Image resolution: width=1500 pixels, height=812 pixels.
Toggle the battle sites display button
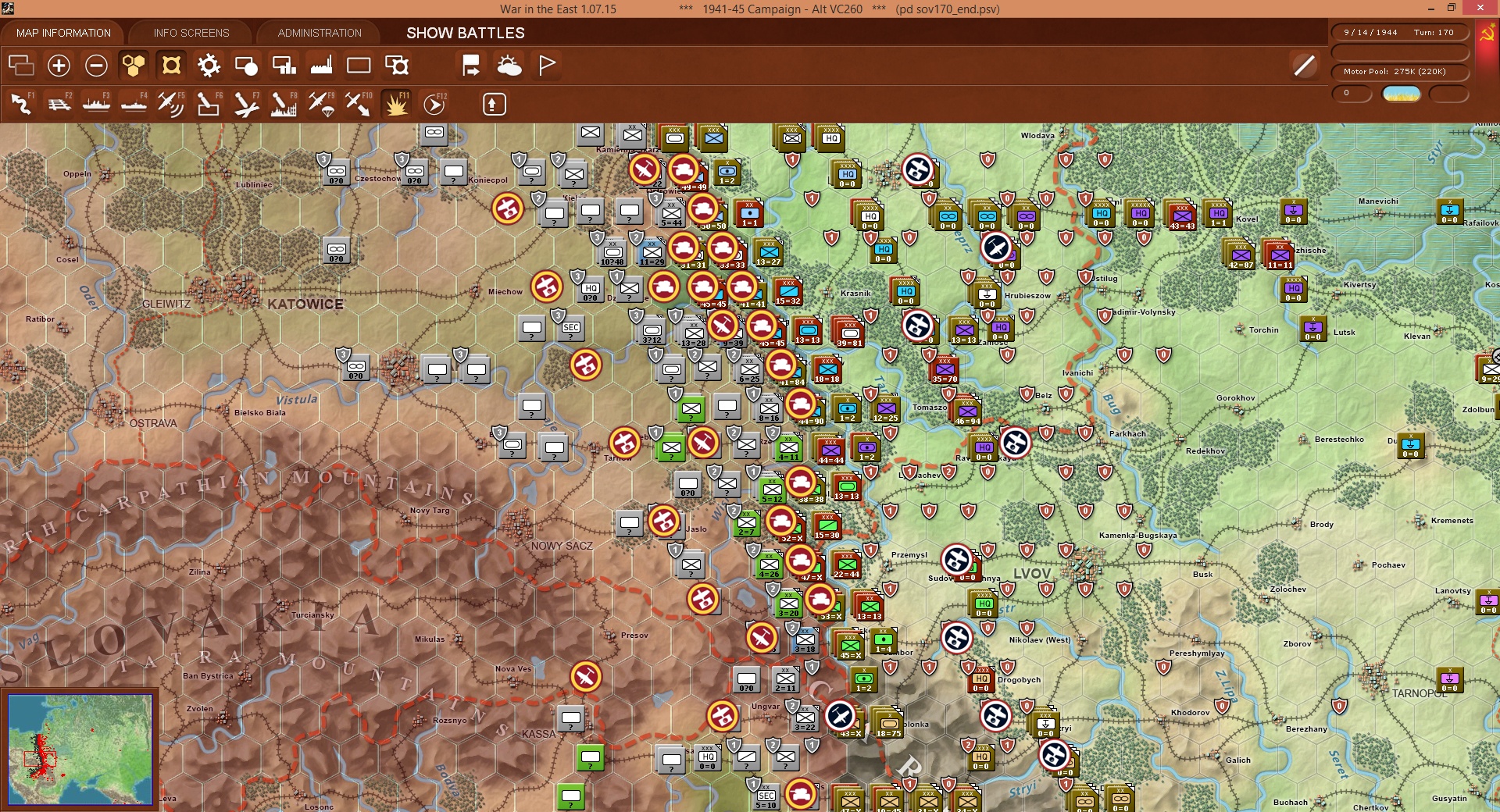(171, 66)
